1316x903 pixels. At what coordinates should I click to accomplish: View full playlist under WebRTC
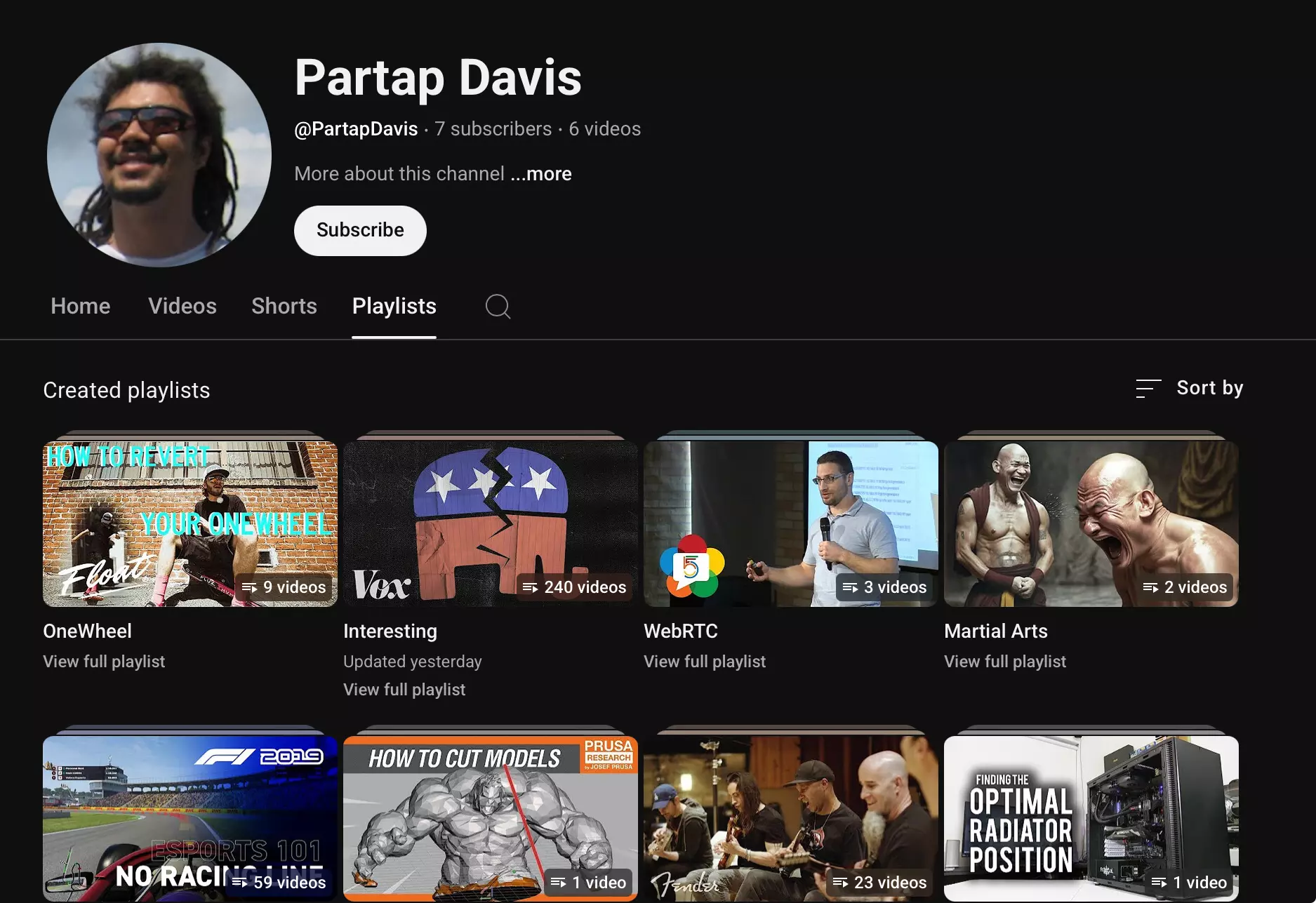(705, 662)
